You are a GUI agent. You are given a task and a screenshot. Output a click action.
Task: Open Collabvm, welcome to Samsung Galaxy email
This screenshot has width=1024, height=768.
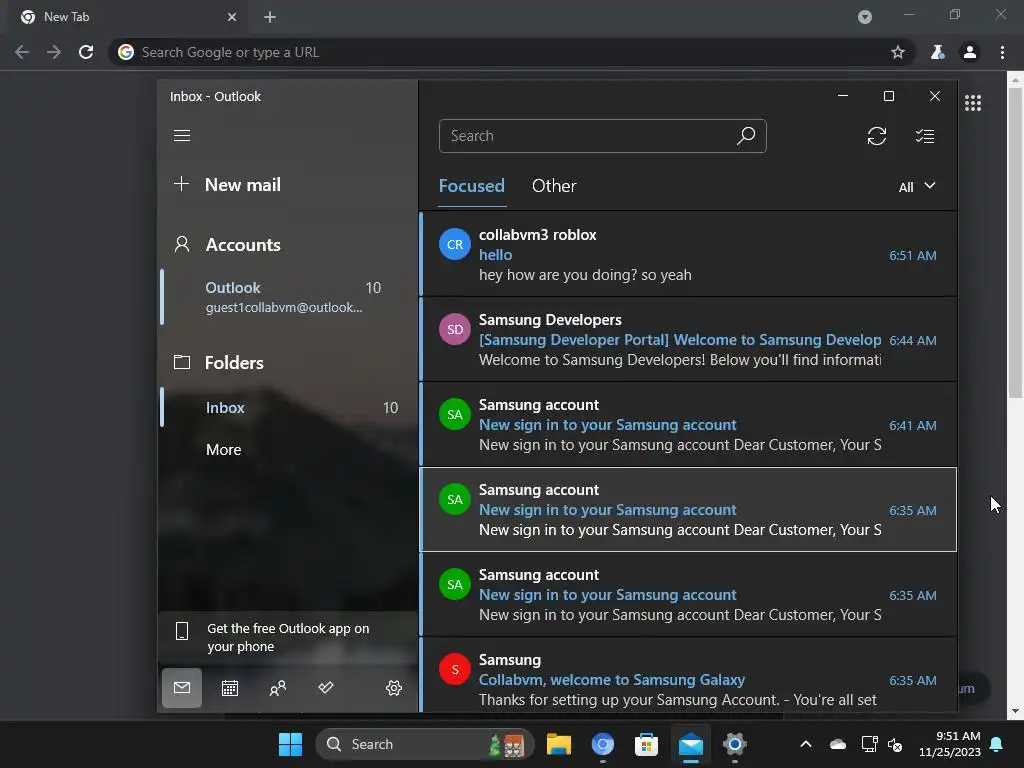pos(688,676)
